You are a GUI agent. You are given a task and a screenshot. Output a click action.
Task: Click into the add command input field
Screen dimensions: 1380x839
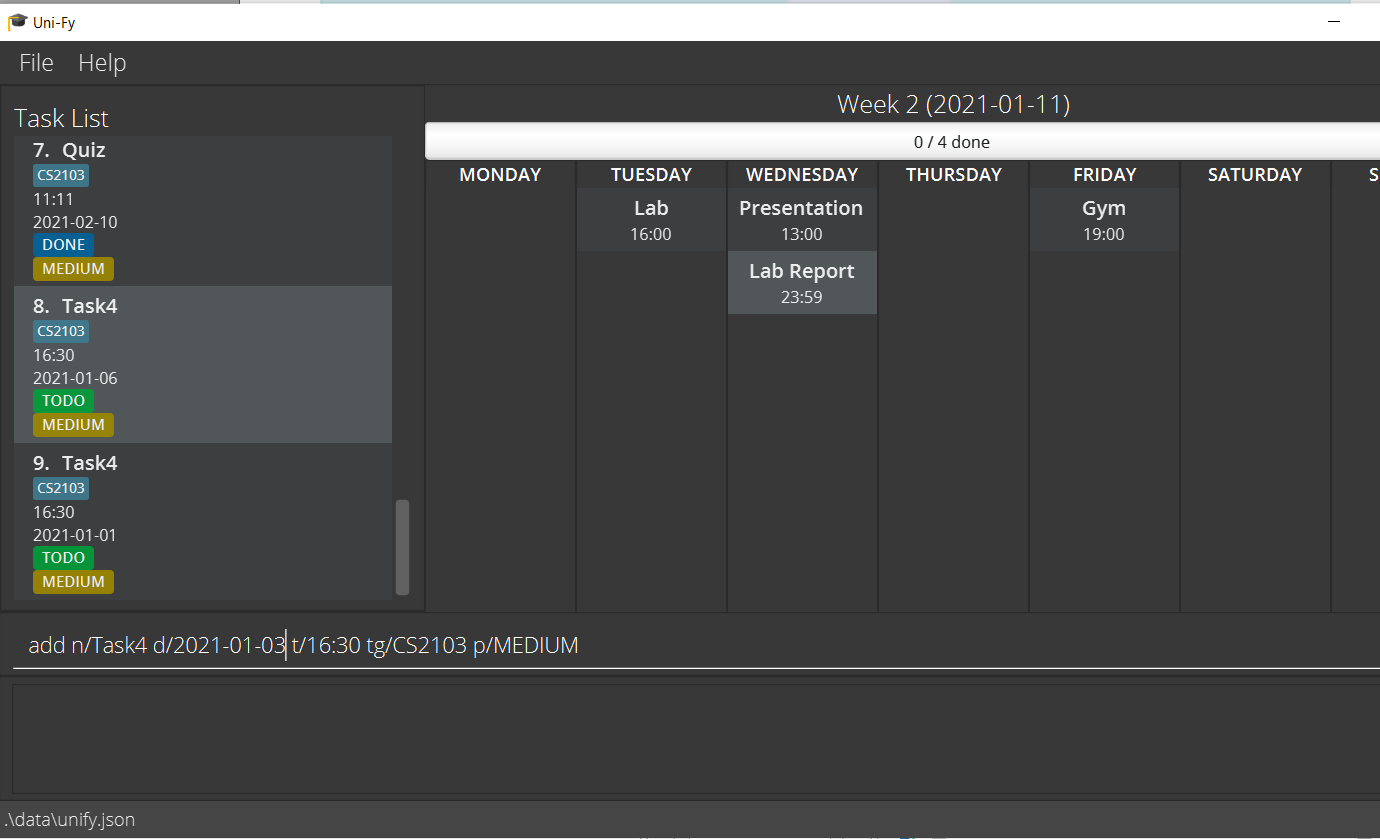click(696, 645)
